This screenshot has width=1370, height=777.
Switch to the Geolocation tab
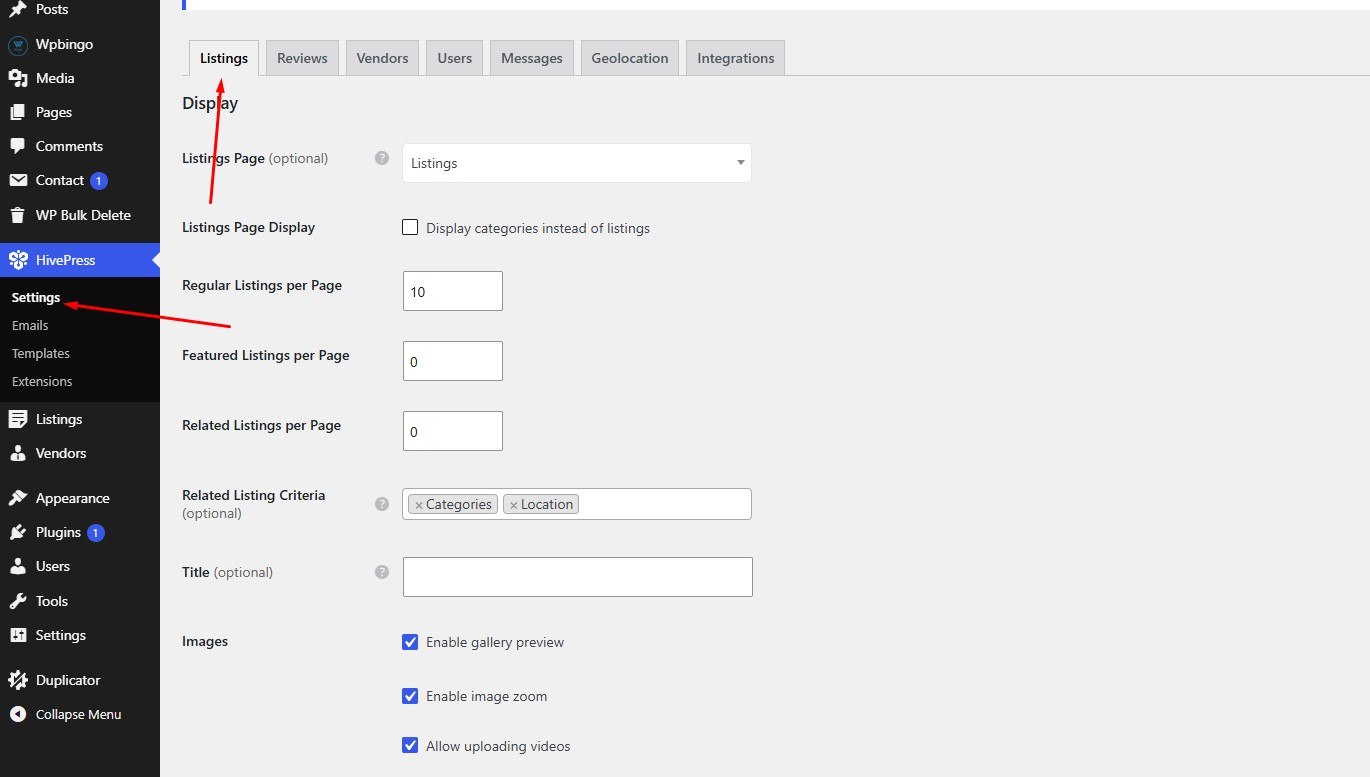tap(630, 58)
